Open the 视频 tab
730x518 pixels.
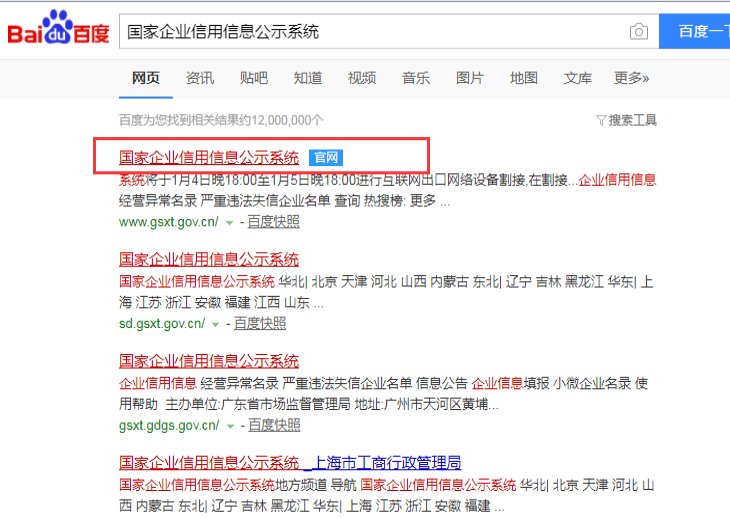pos(362,78)
